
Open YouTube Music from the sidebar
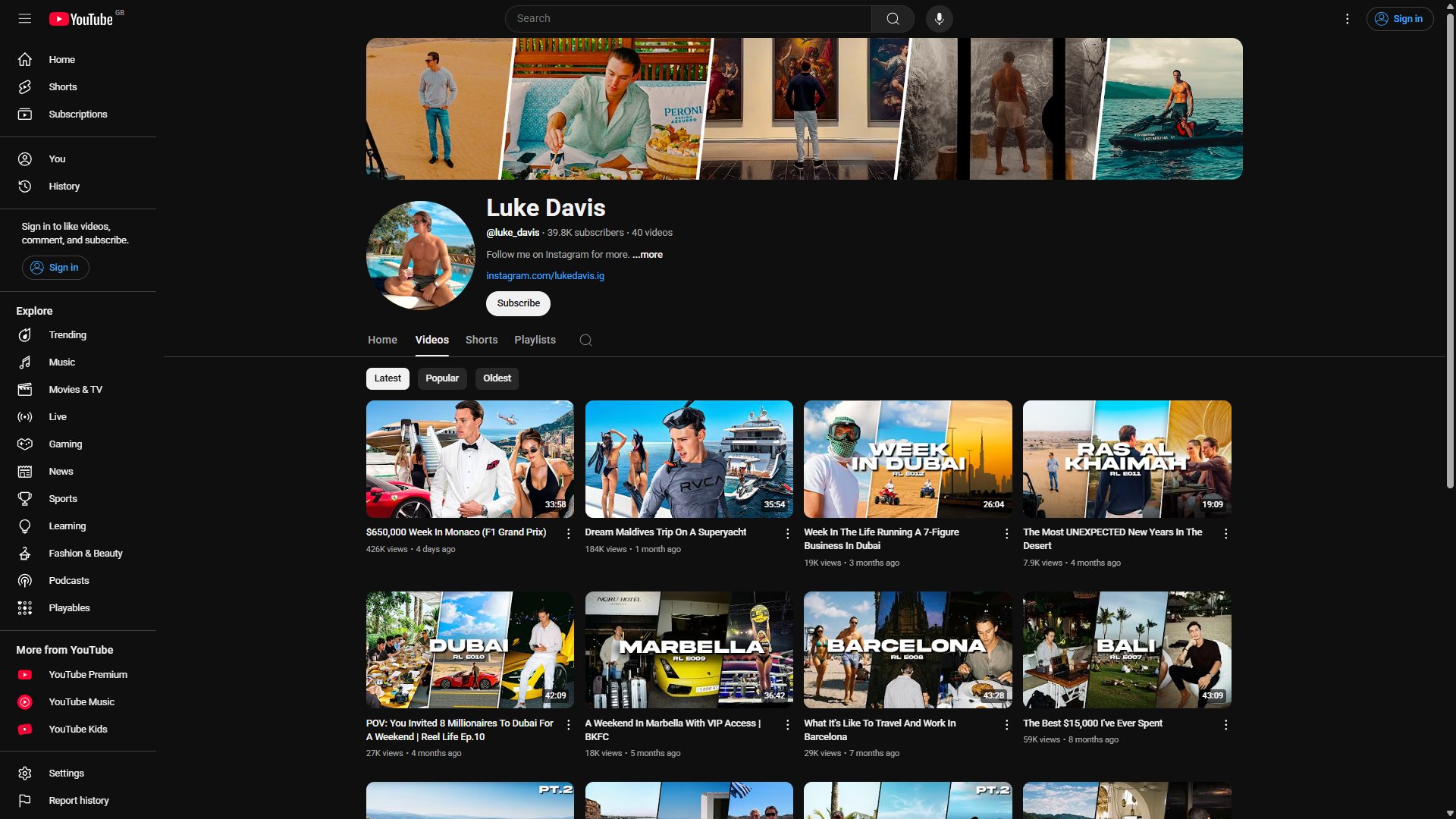[x=81, y=702]
